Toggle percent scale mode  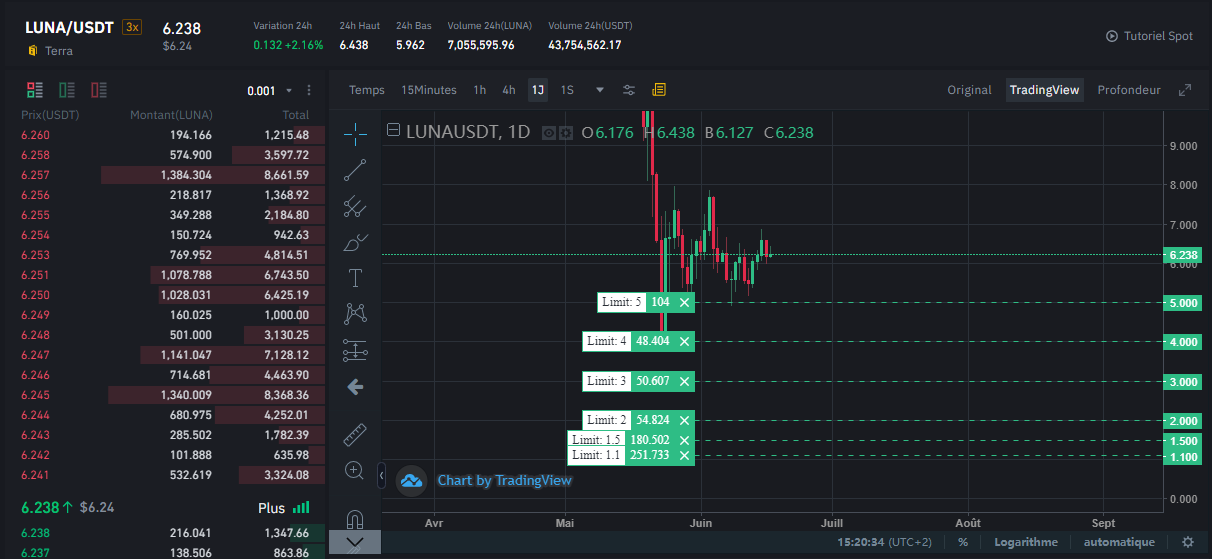[x=962, y=542]
